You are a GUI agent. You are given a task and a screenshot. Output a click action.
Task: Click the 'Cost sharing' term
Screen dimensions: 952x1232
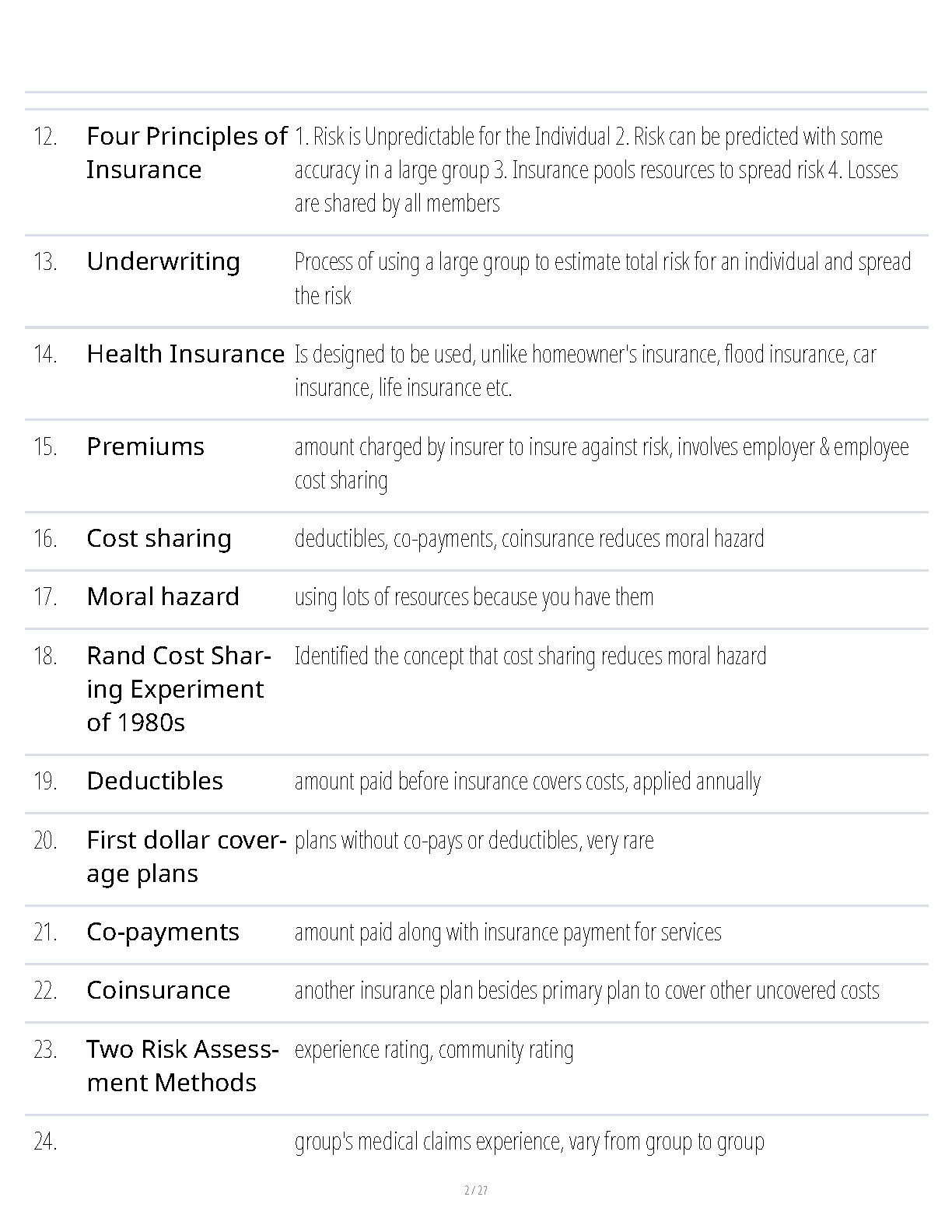coord(159,538)
